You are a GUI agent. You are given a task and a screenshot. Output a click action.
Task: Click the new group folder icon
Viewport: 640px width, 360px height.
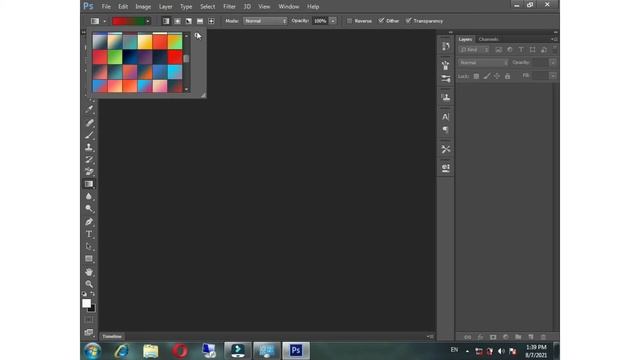(518, 337)
